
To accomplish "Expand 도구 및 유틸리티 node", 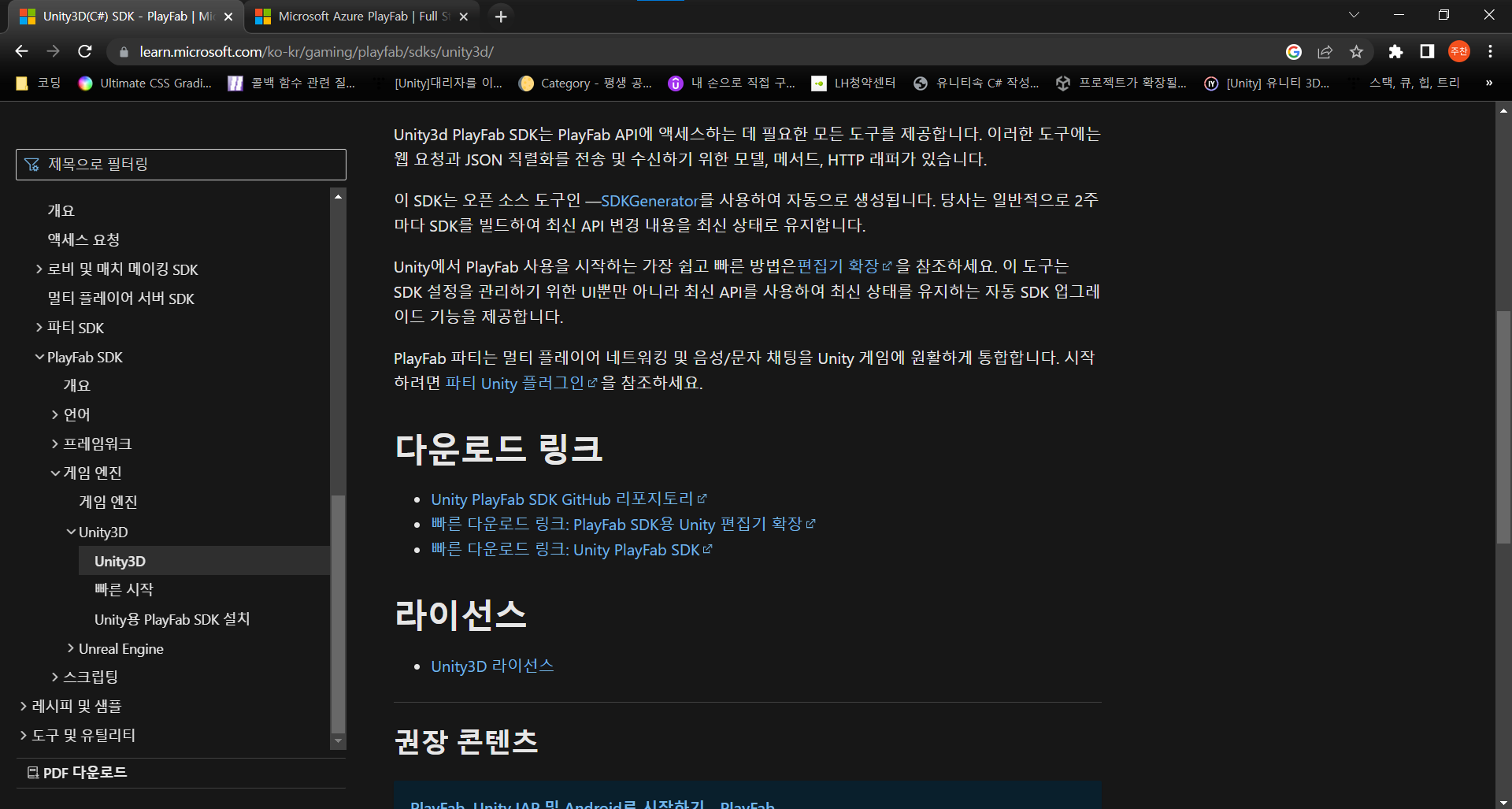I will [24, 735].
